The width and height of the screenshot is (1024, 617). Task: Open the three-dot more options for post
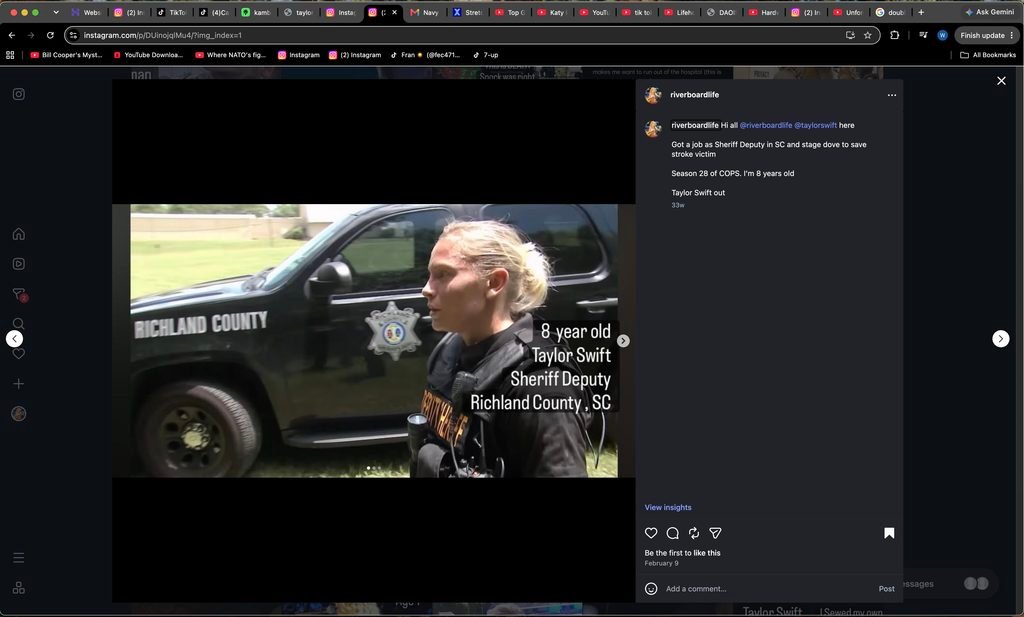[892, 95]
